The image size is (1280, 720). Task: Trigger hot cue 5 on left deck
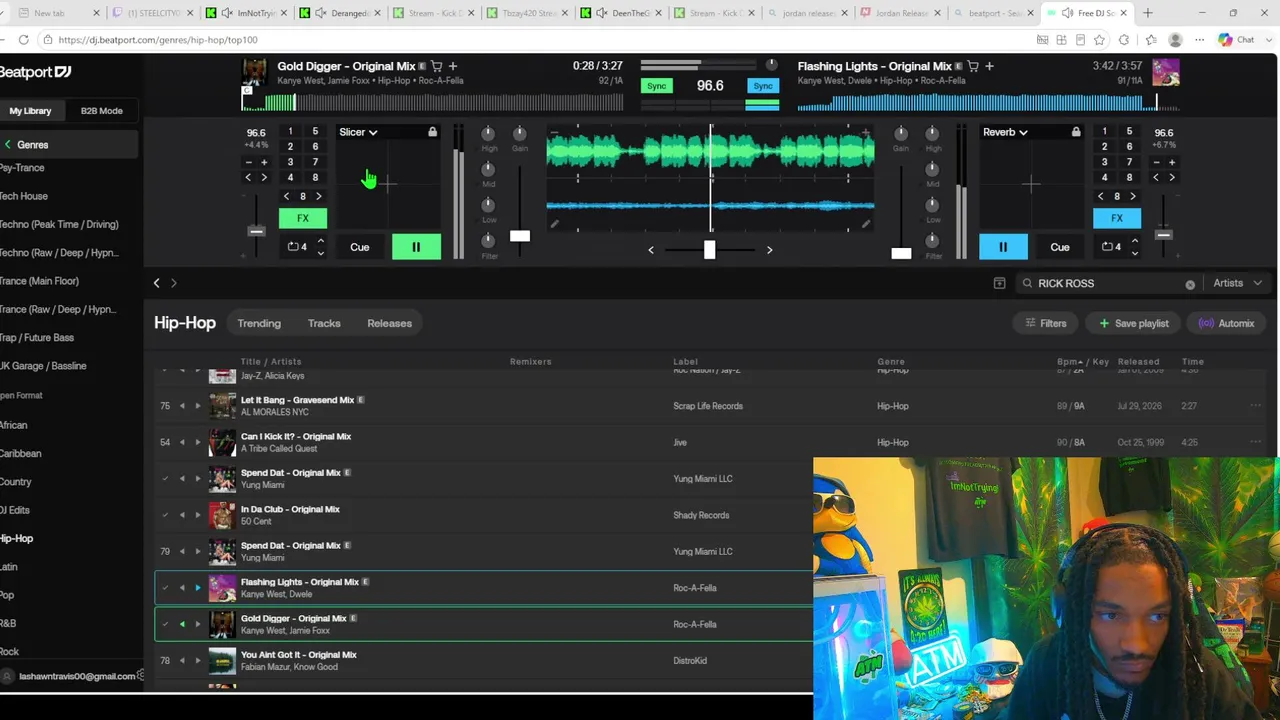(315, 131)
